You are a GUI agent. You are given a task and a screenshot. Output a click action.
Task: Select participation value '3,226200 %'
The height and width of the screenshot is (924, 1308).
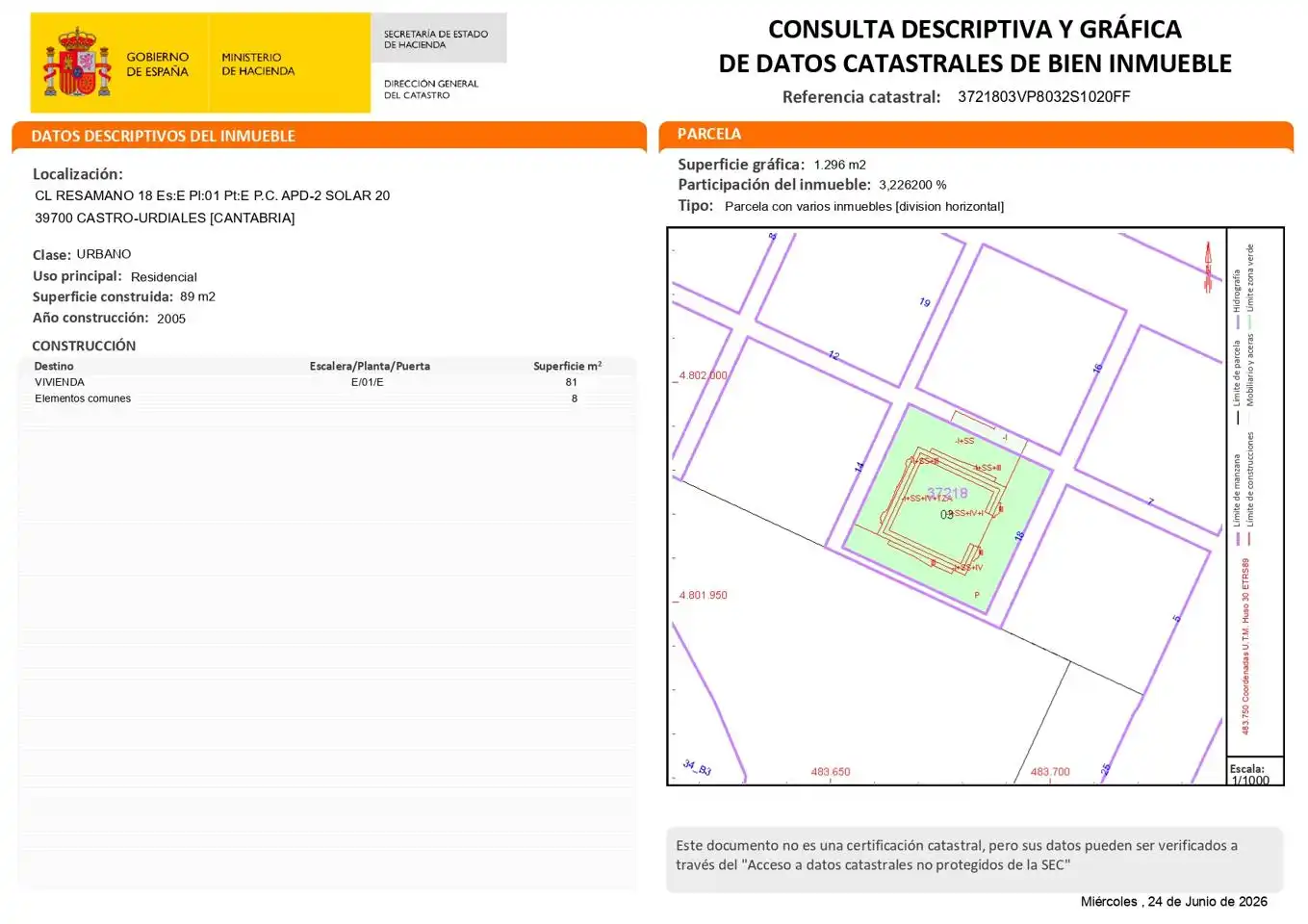click(x=912, y=185)
